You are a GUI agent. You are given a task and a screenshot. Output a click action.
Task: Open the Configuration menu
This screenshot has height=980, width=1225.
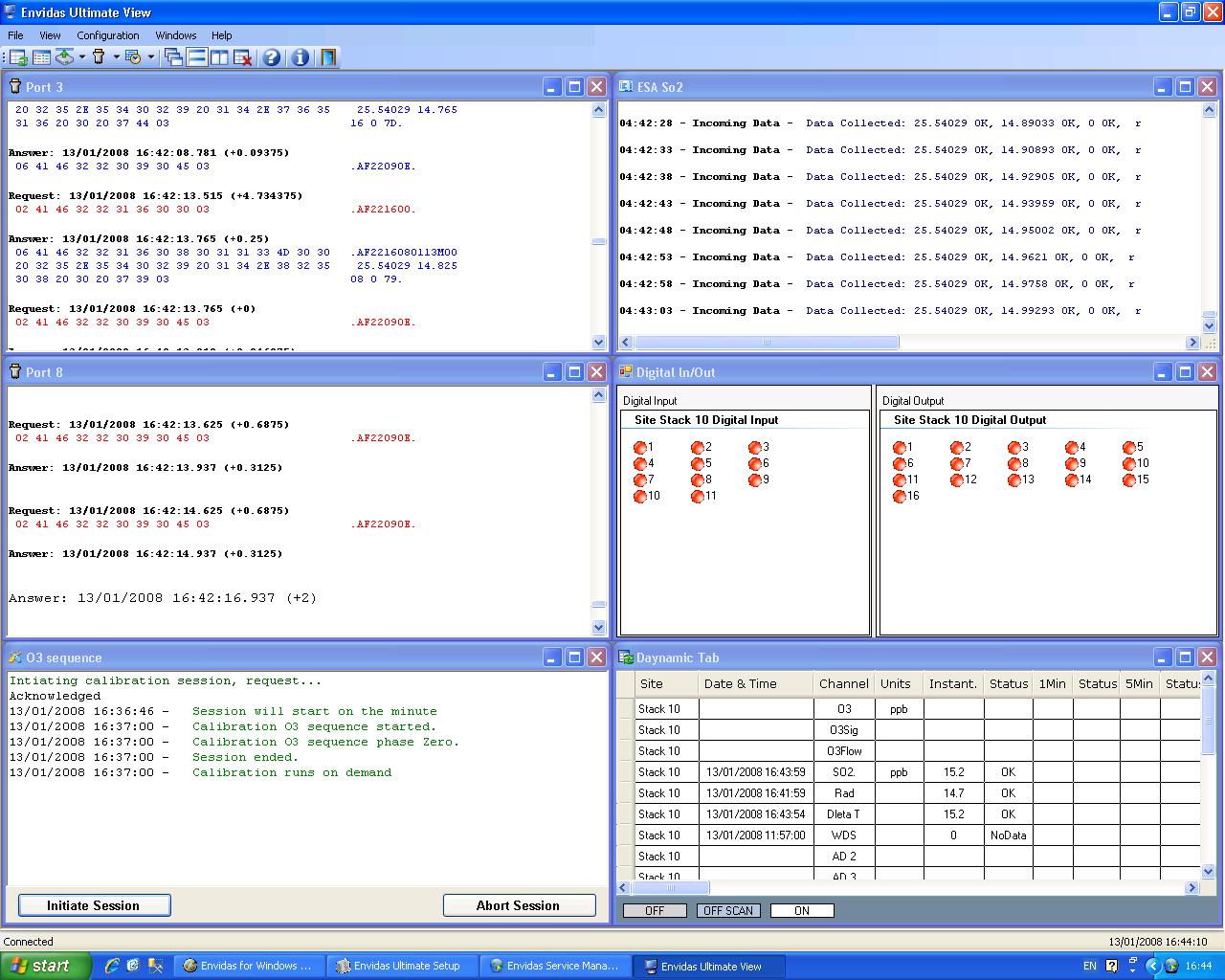click(x=107, y=35)
